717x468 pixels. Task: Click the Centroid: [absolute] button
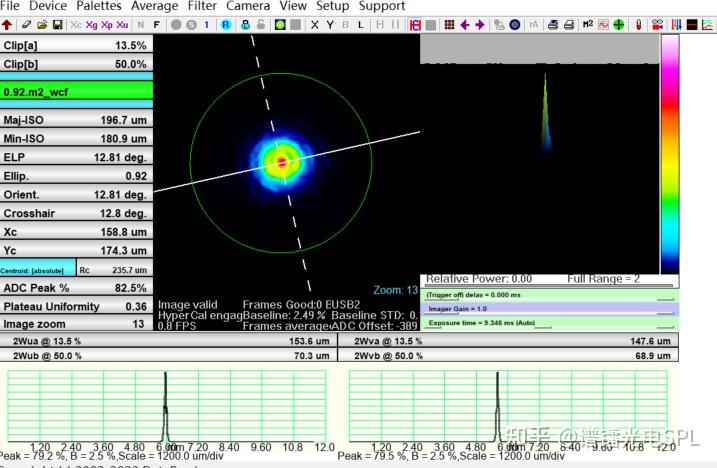(37, 270)
